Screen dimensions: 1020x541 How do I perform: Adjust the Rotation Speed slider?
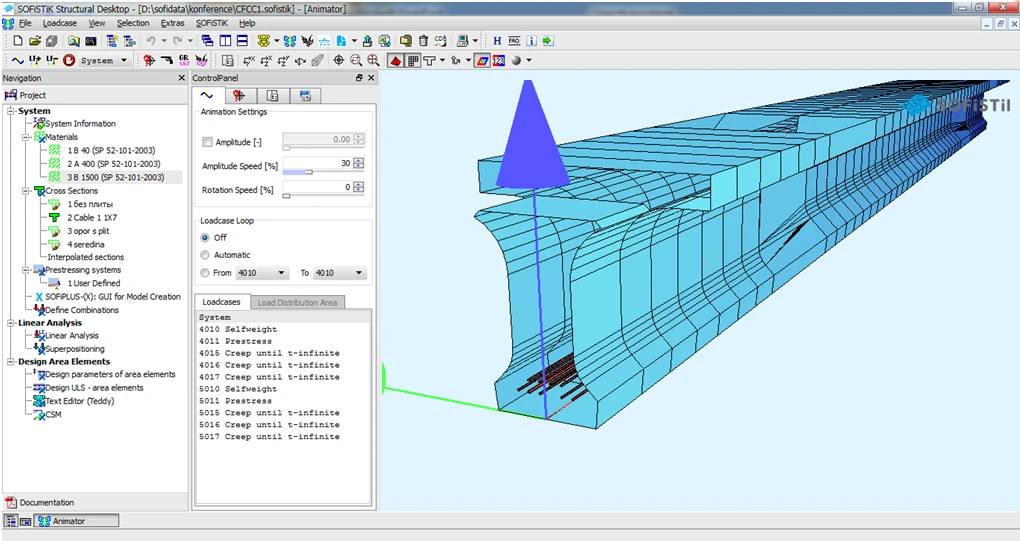click(x=286, y=196)
